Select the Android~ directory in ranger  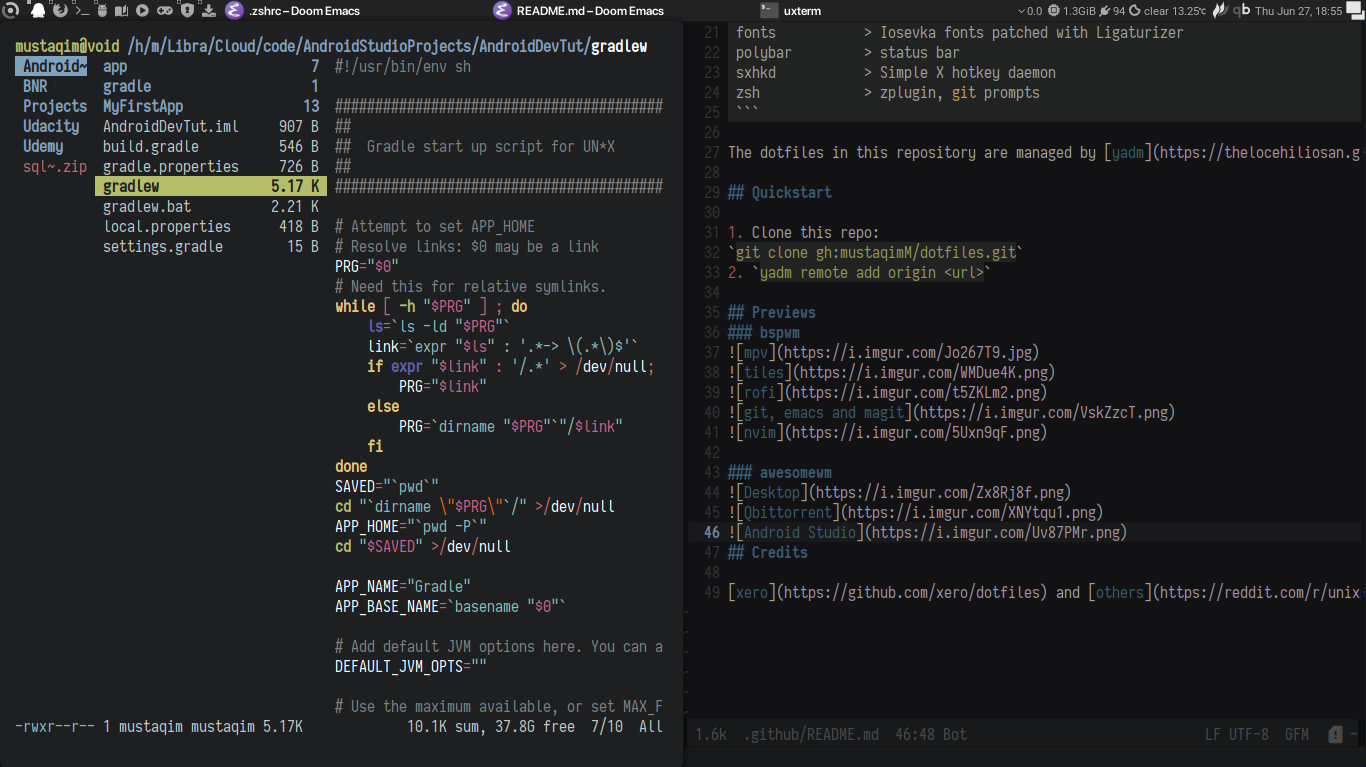[51, 66]
